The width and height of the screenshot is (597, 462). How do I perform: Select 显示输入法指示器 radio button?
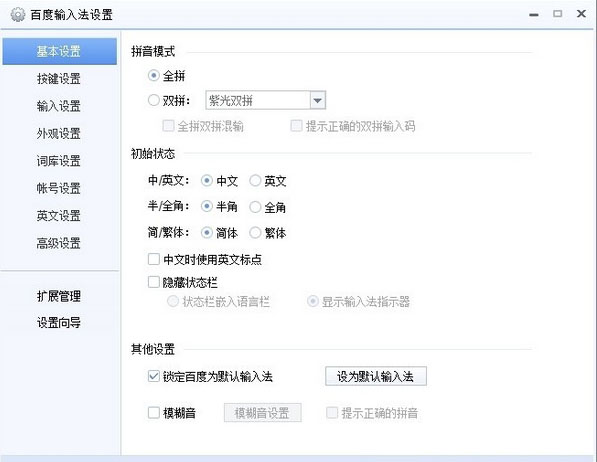point(313,302)
